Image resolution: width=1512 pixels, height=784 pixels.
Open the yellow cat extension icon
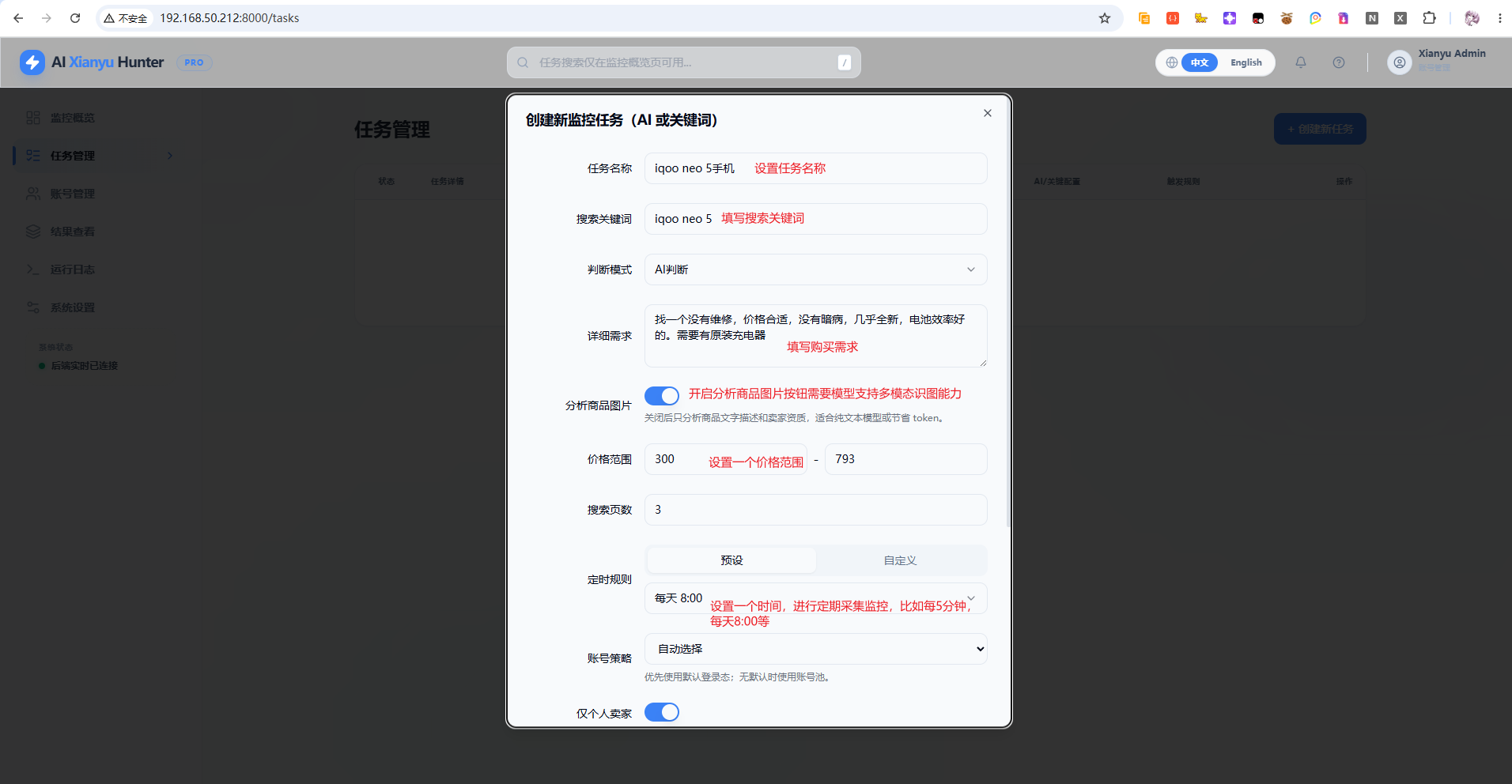coord(1201,18)
